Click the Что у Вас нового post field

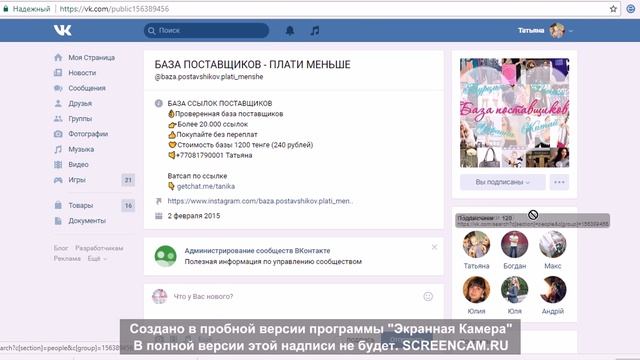(294, 297)
